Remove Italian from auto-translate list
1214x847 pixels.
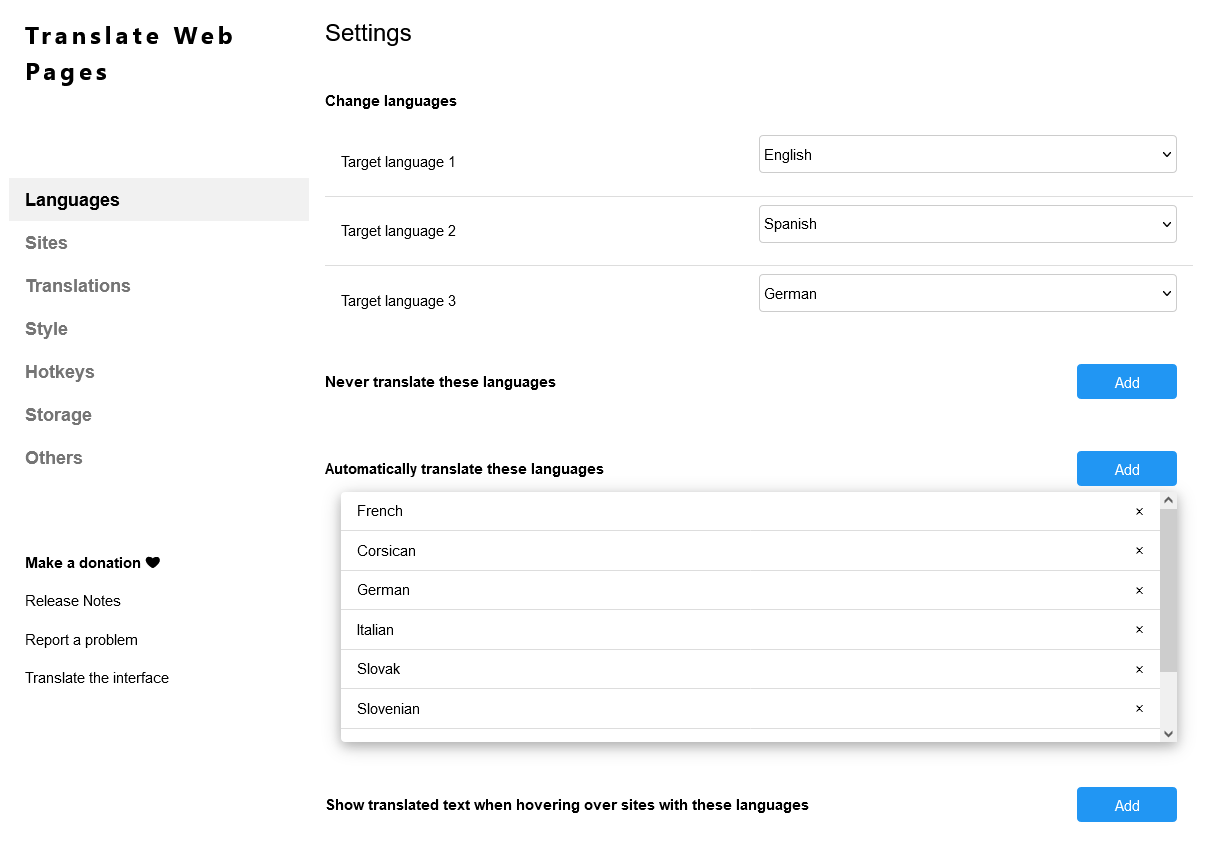click(1139, 630)
